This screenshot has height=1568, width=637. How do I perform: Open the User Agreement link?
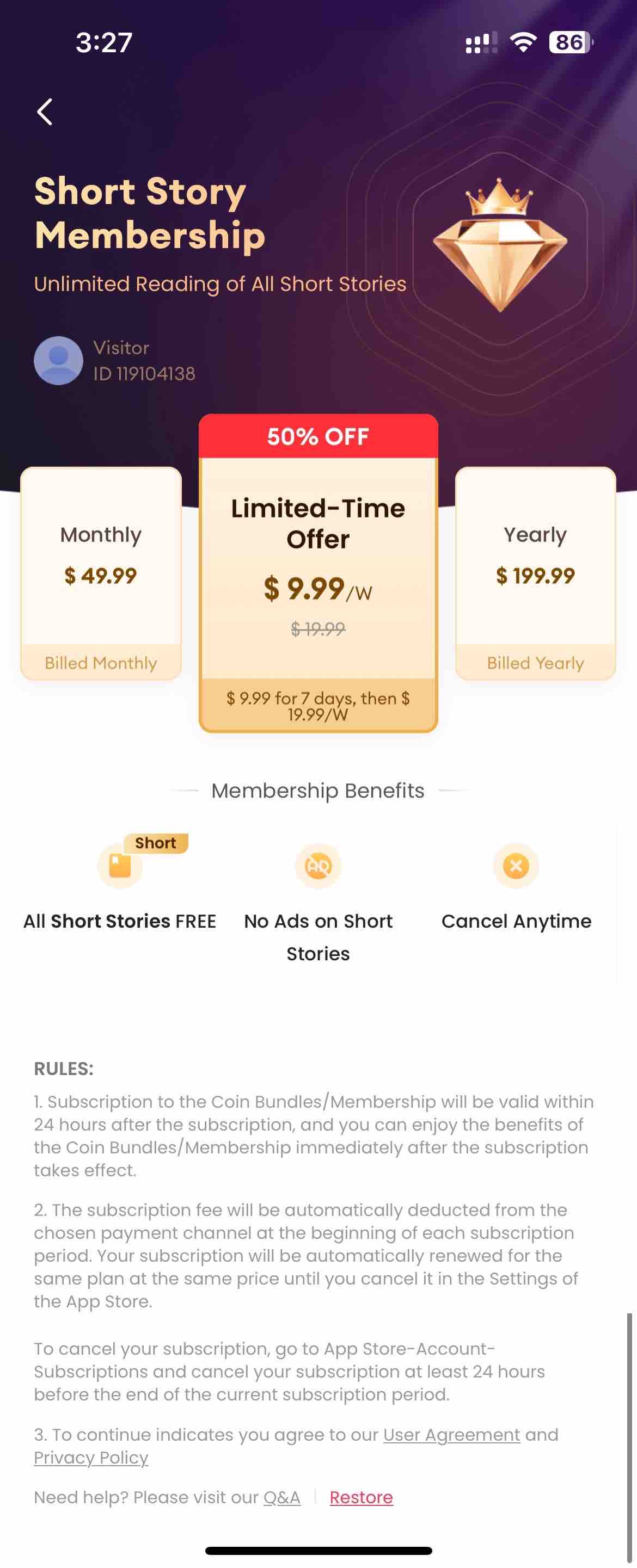[x=451, y=1435]
